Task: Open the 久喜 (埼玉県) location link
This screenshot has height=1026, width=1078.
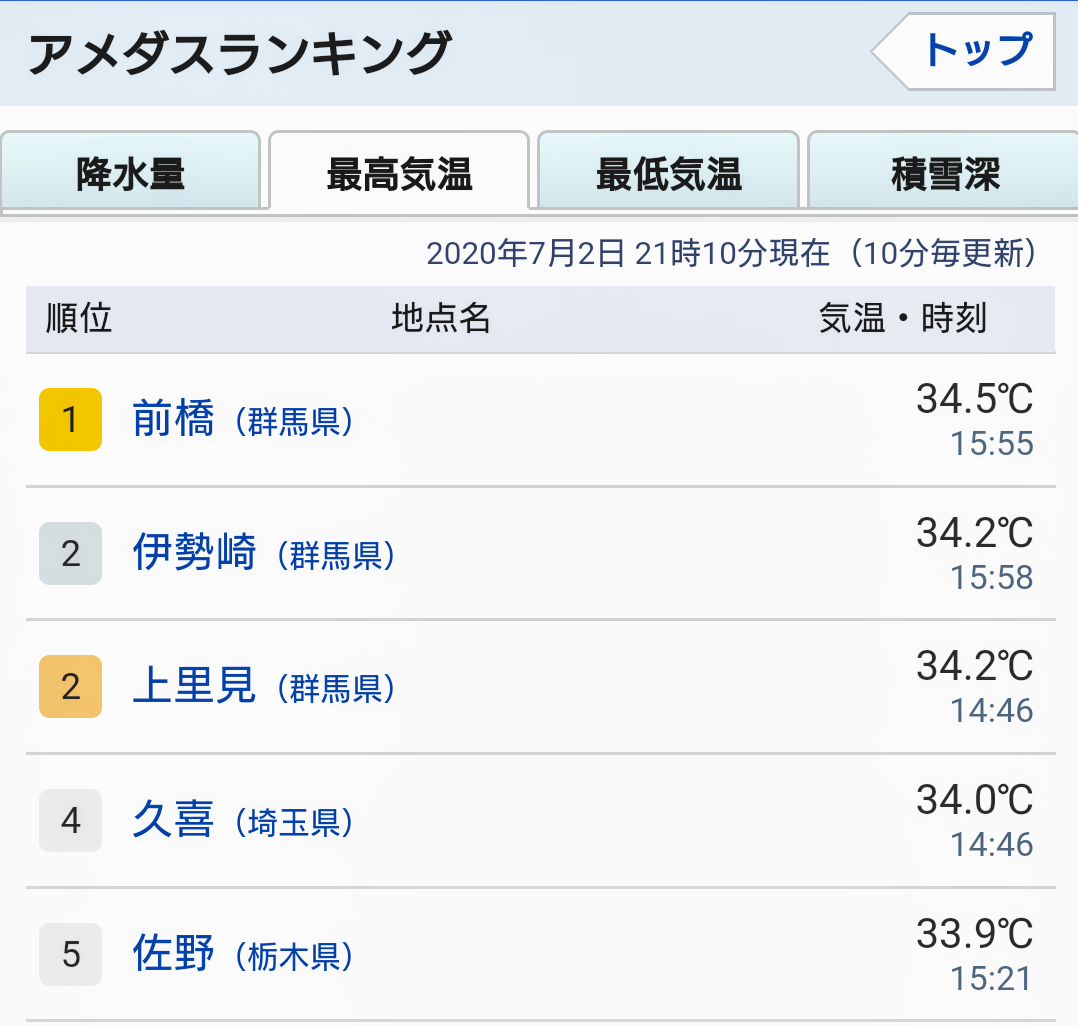Action: (243, 820)
